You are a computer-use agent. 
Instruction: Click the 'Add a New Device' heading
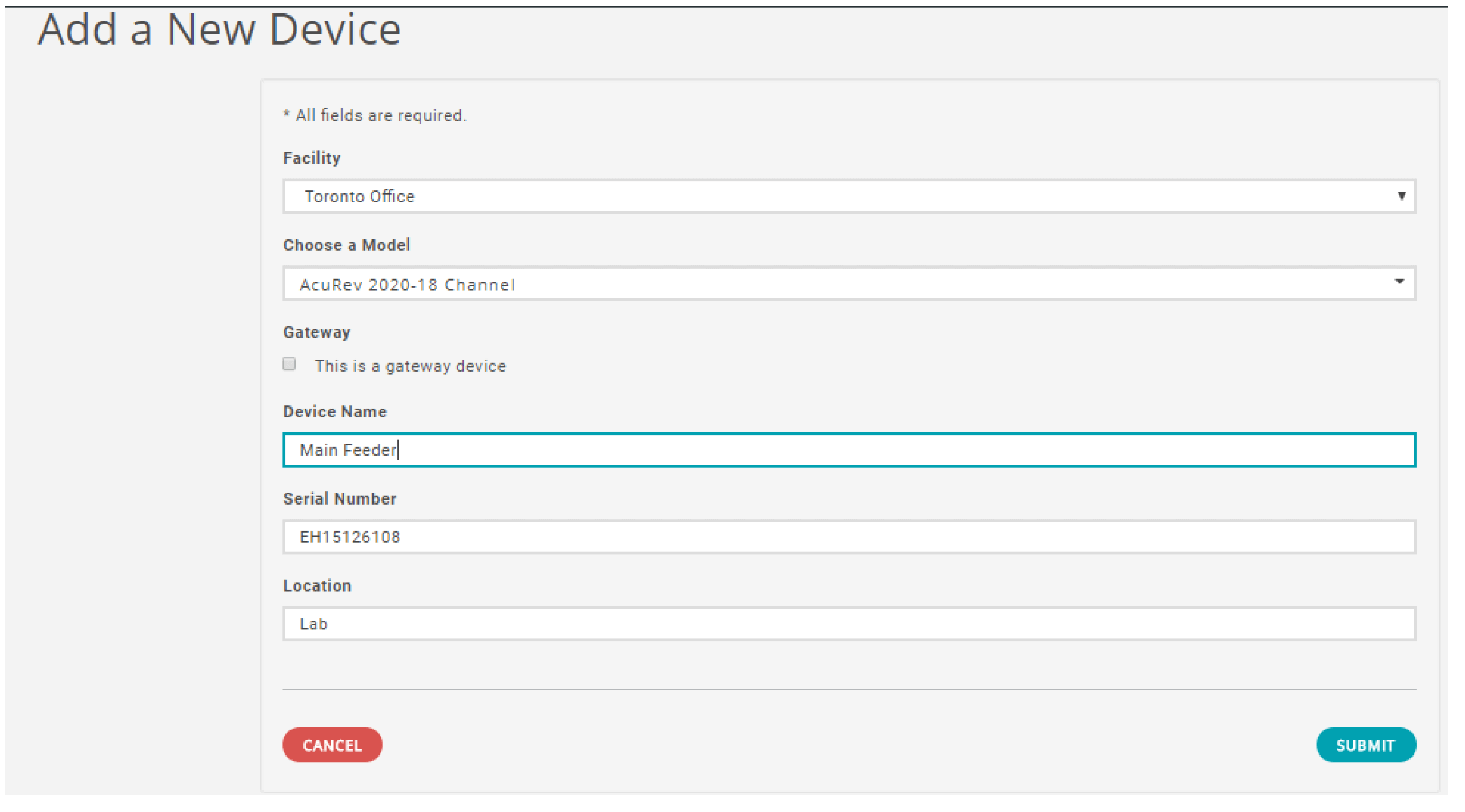tap(220, 30)
